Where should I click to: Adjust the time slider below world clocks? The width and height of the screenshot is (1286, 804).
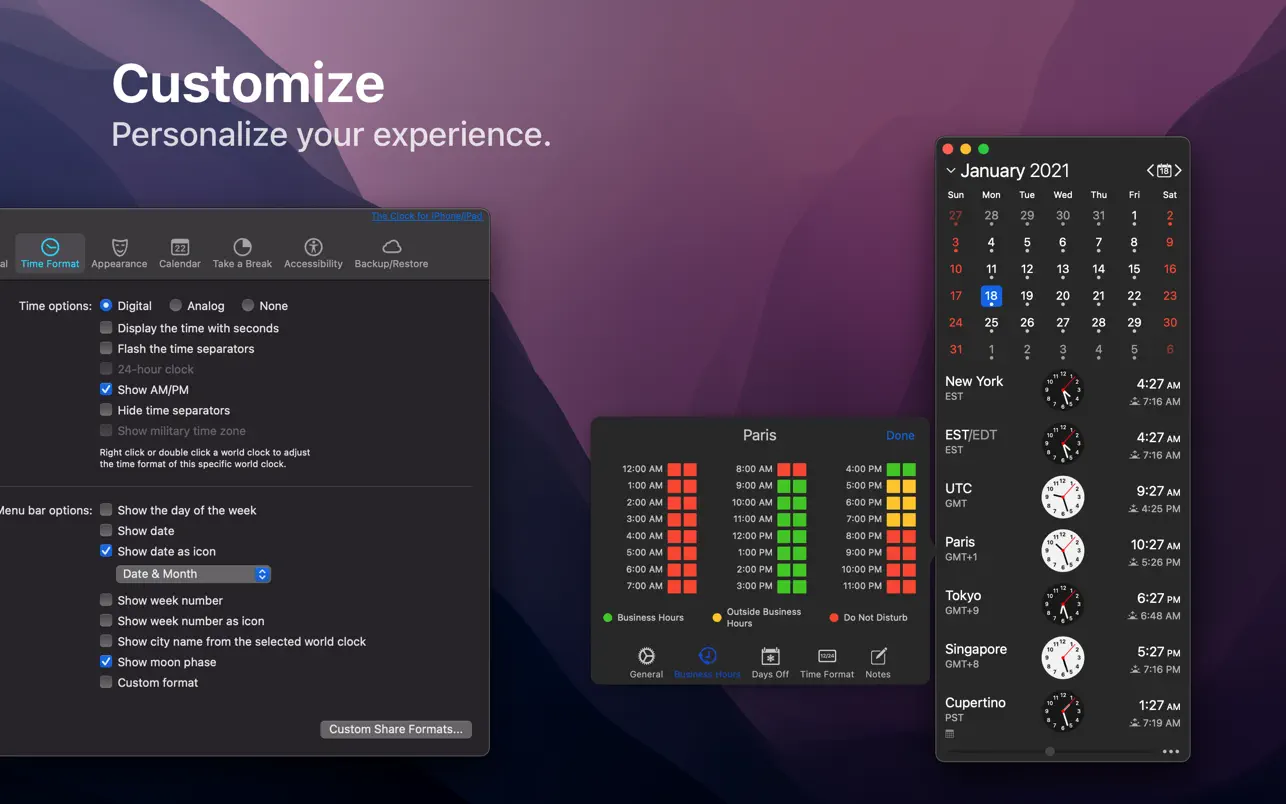pyautogui.click(x=1049, y=751)
